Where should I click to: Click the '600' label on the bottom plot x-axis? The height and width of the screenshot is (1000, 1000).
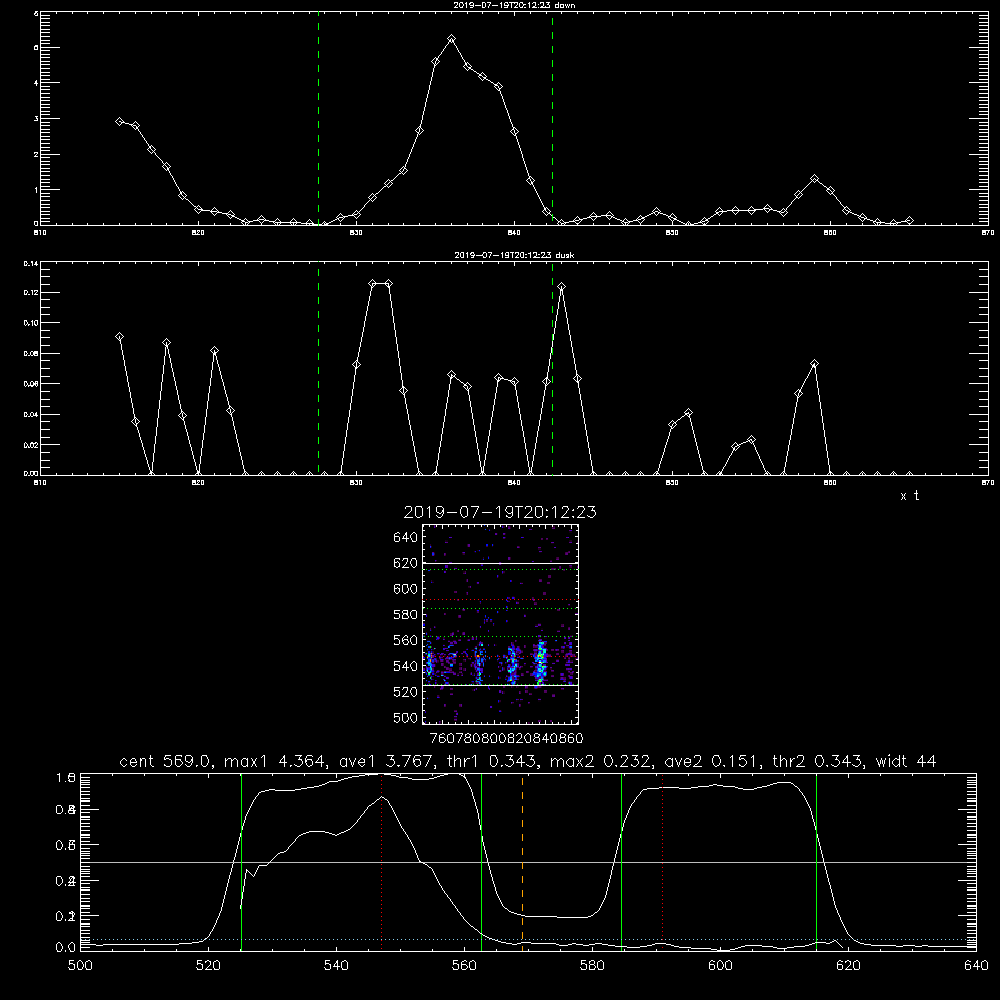pos(721,966)
